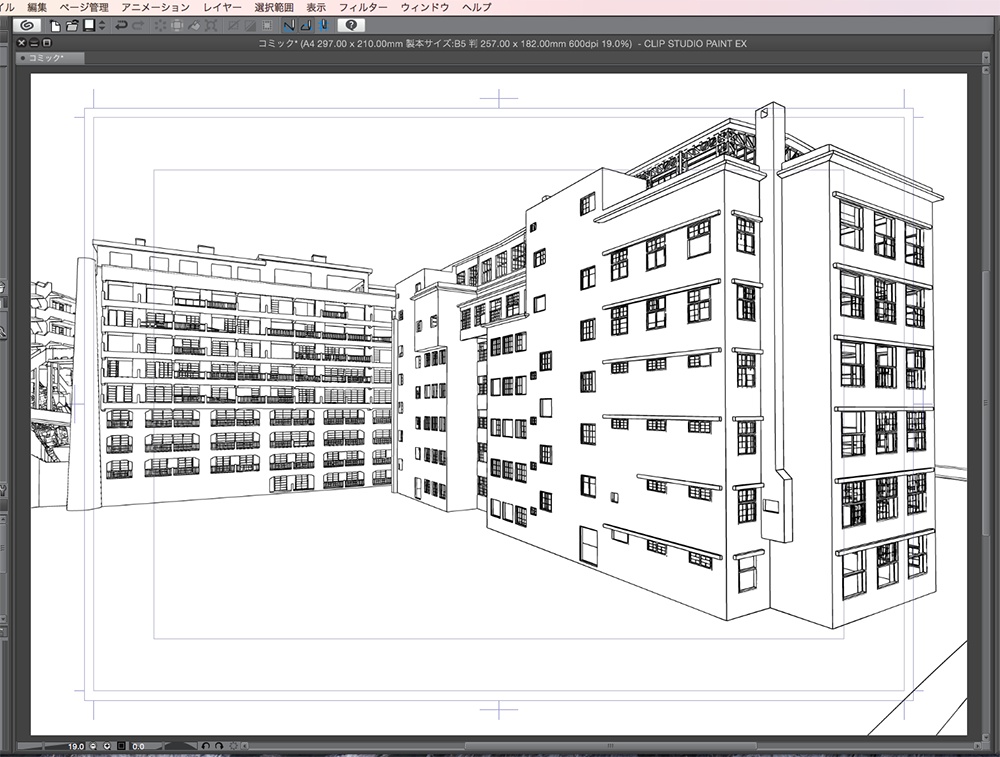Click the Reset Rotation icon

(233, 746)
